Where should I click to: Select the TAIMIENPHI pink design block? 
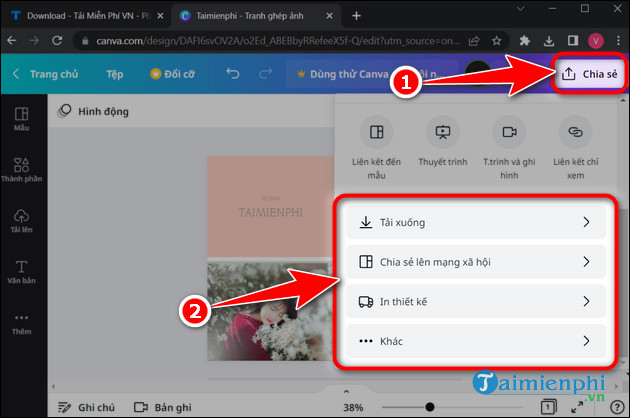tap(271, 207)
